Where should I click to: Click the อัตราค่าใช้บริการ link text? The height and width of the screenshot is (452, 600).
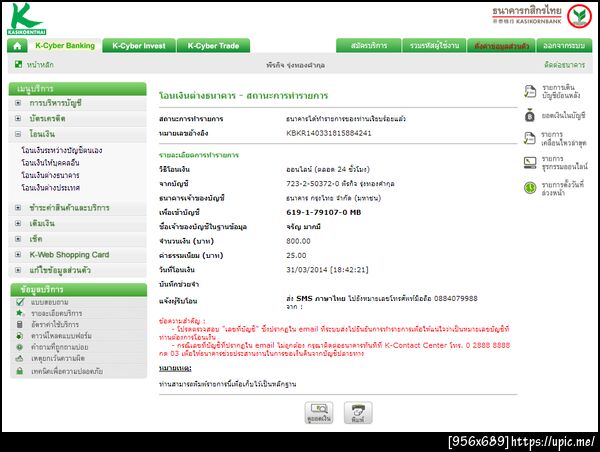point(55,324)
